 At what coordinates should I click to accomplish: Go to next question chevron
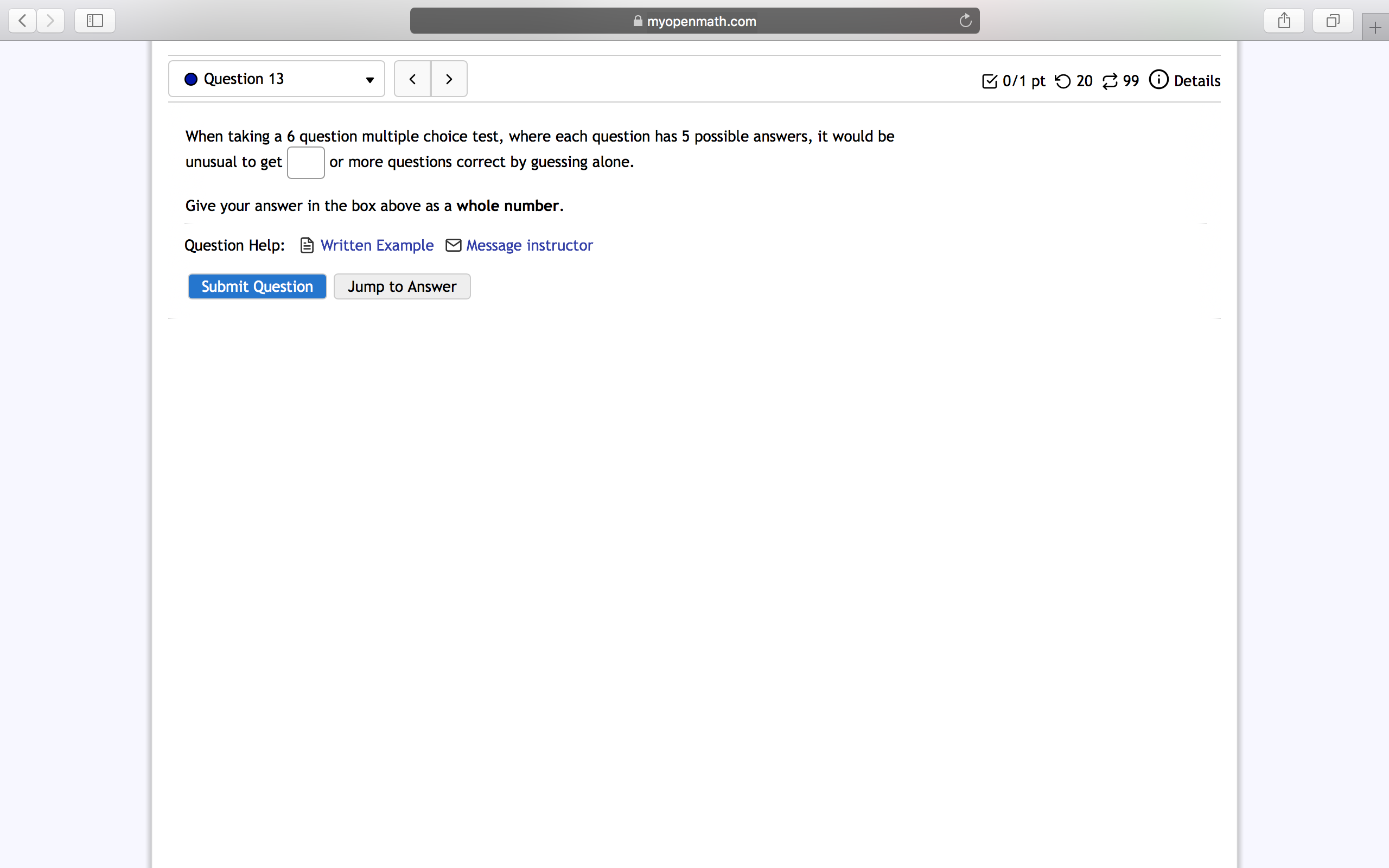pyautogui.click(x=449, y=79)
